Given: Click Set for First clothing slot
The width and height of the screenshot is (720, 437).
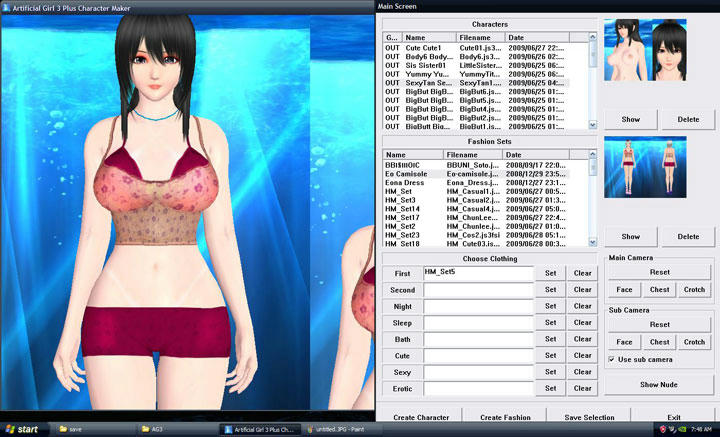Looking at the screenshot, I should tap(551, 273).
